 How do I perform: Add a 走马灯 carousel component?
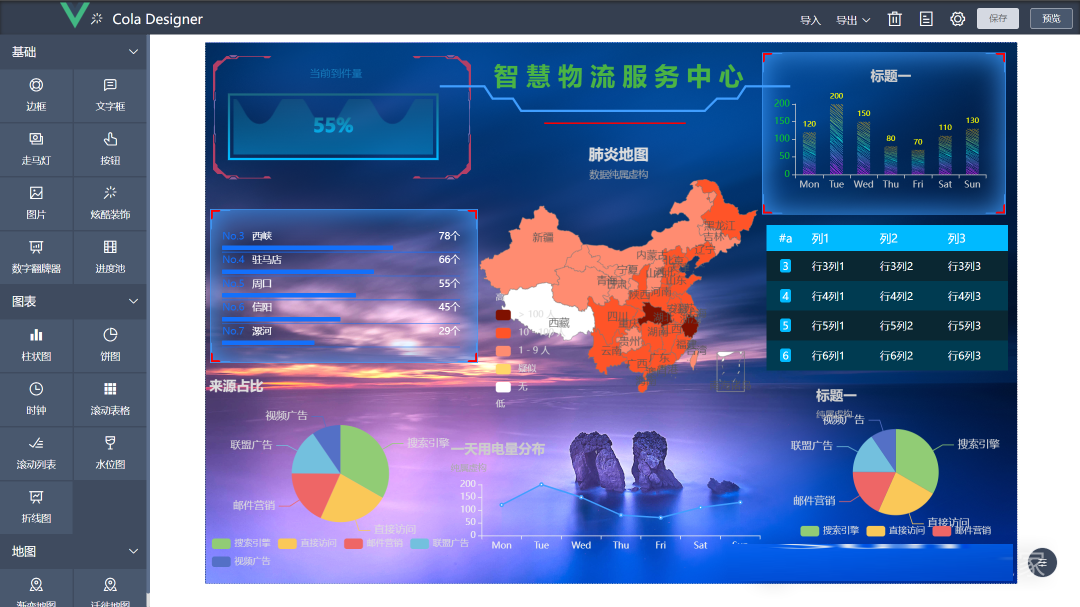(36, 149)
